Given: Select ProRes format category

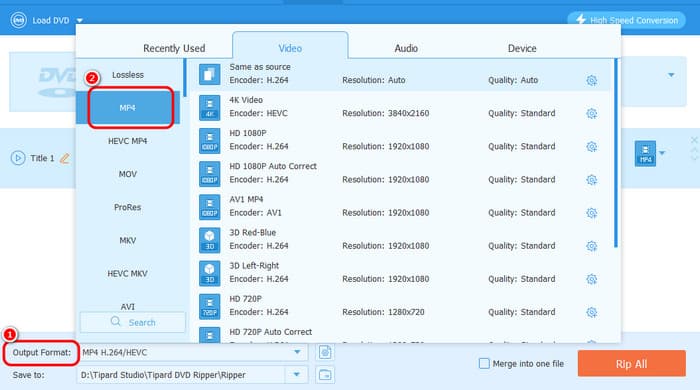Looking at the screenshot, I should (128, 207).
